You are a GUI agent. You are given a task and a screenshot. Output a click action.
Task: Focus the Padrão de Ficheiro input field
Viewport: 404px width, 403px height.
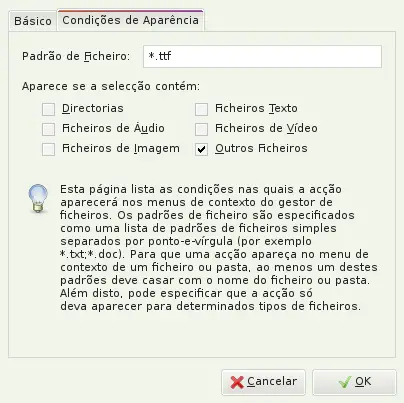[x=262, y=56]
